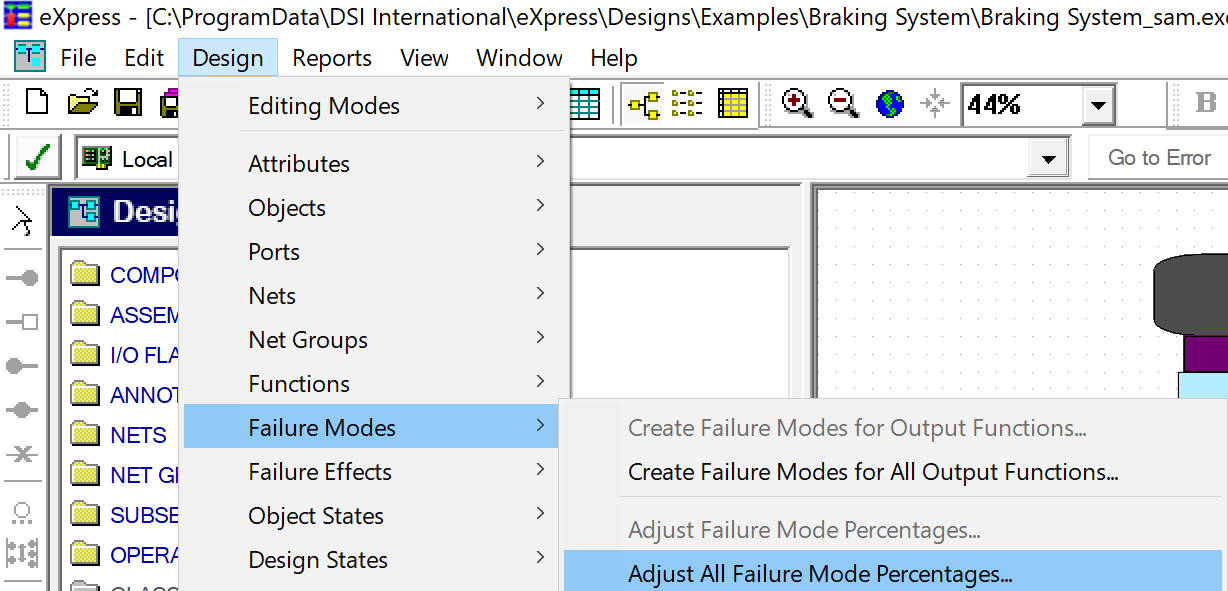This screenshot has width=1228, height=591.
Task: Open the Help menu
Action: pos(613,58)
